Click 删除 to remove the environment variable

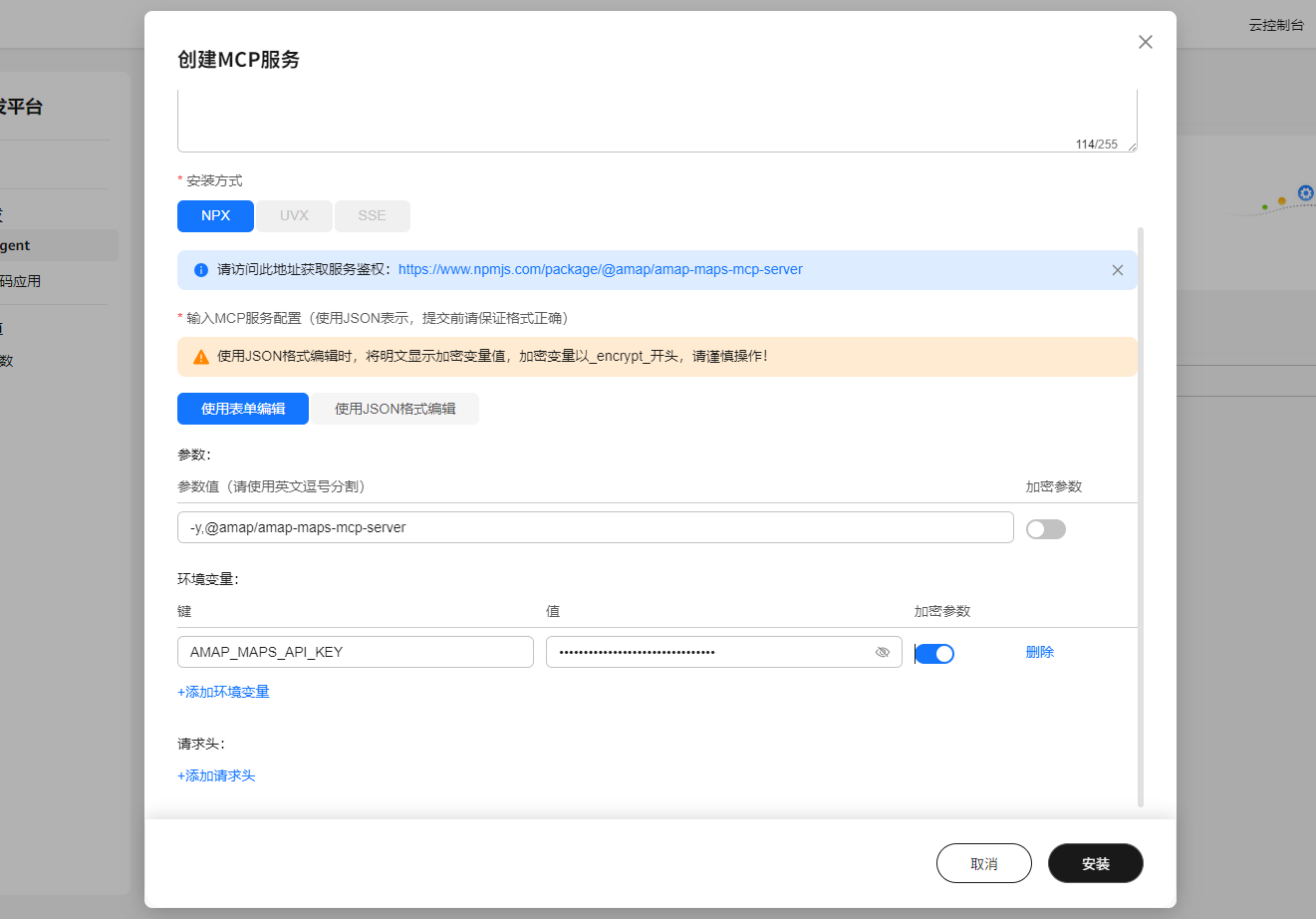(1040, 651)
